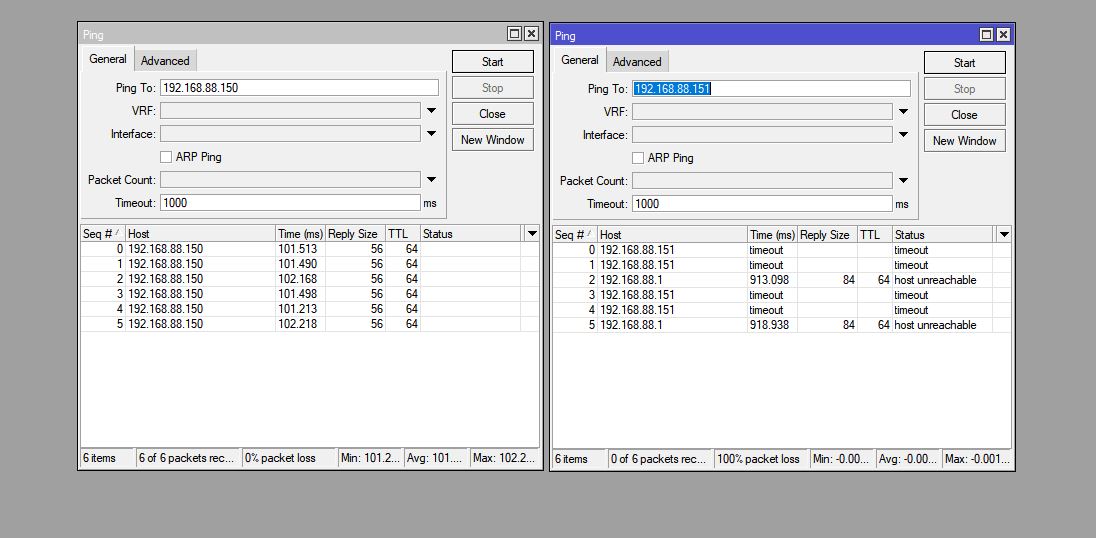Open column selector dropdown in right results table
The image size is (1096, 538).
point(1004,234)
